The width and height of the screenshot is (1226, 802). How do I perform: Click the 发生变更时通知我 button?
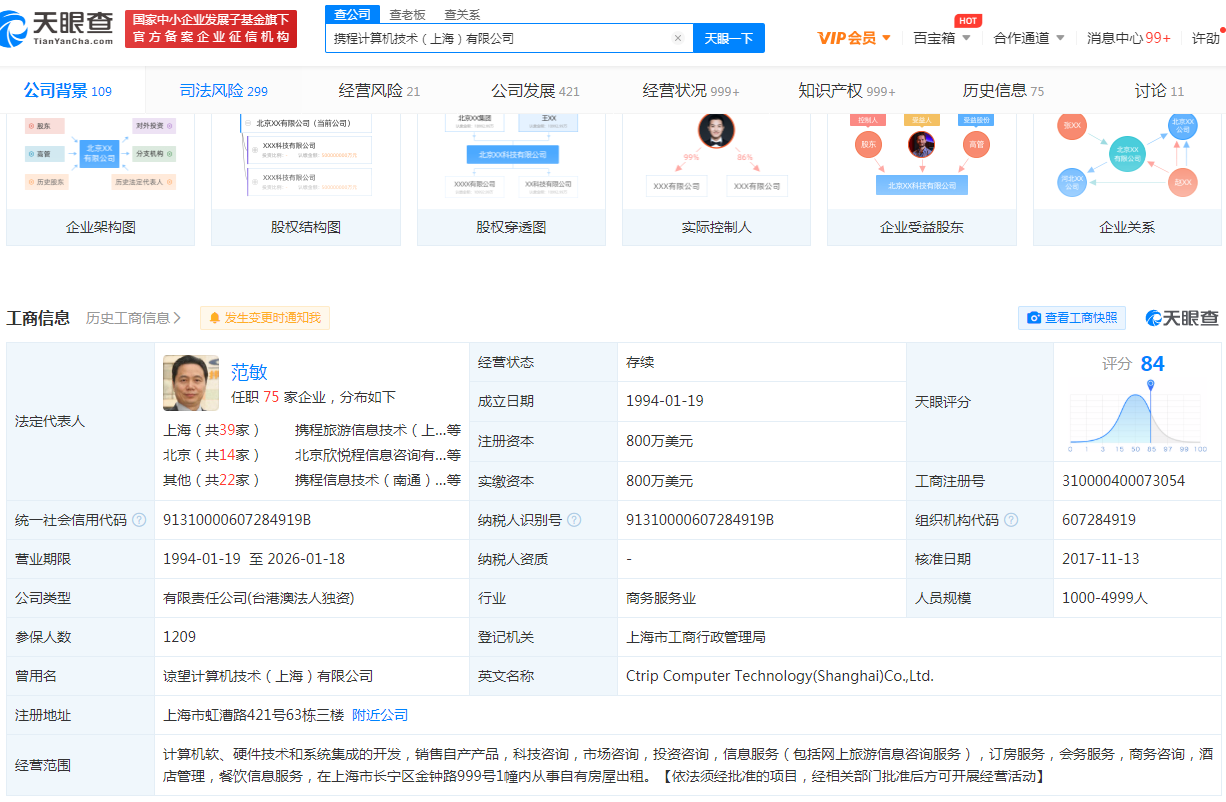[x=265, y=318]
